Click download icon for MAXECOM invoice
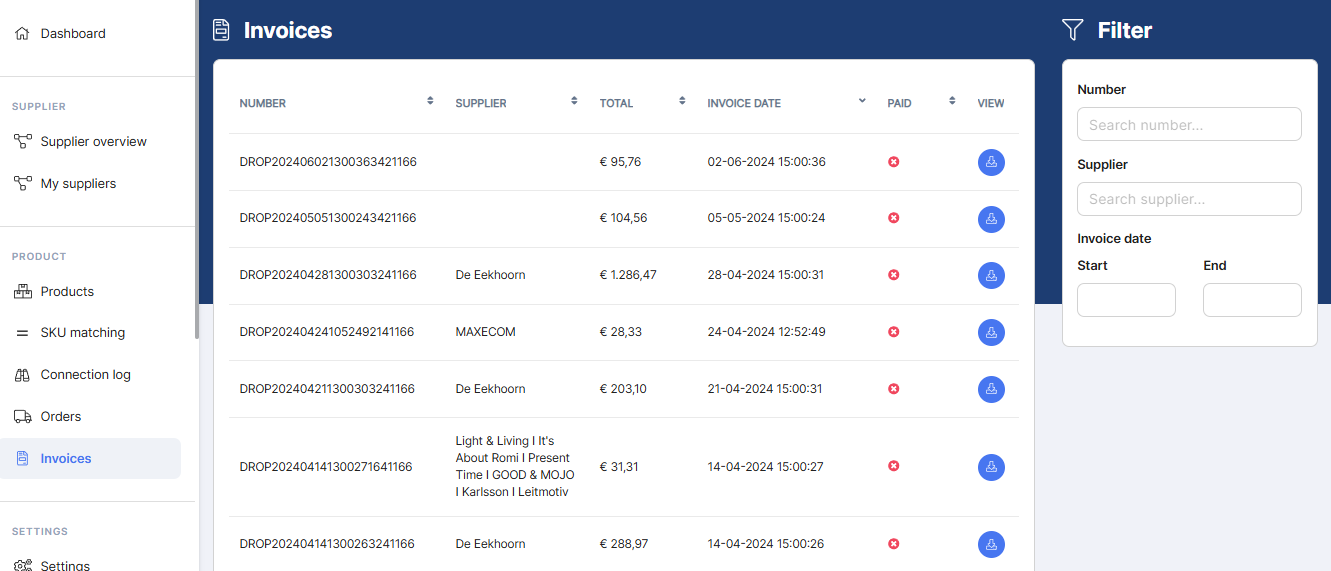1331x571 pixels. click(x=991, y=333)
